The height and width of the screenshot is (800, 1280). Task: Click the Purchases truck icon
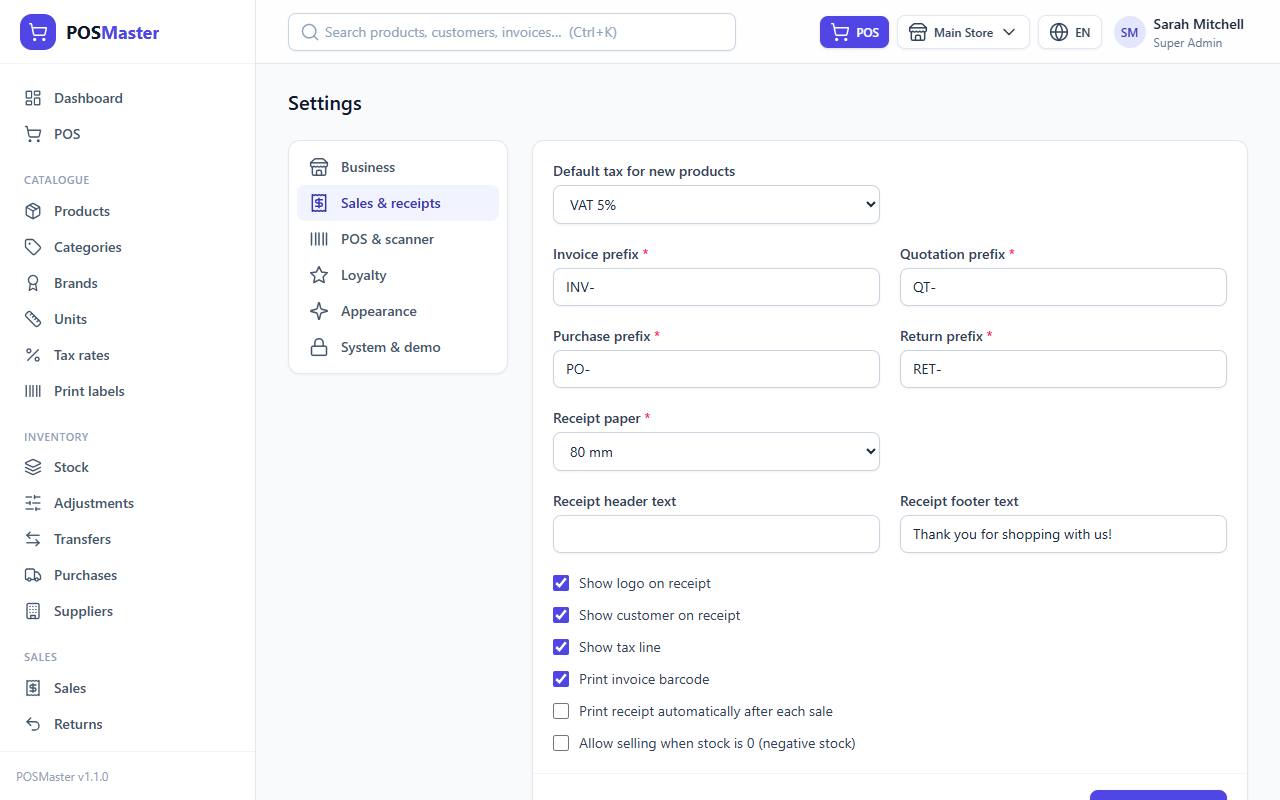(33, 575)
